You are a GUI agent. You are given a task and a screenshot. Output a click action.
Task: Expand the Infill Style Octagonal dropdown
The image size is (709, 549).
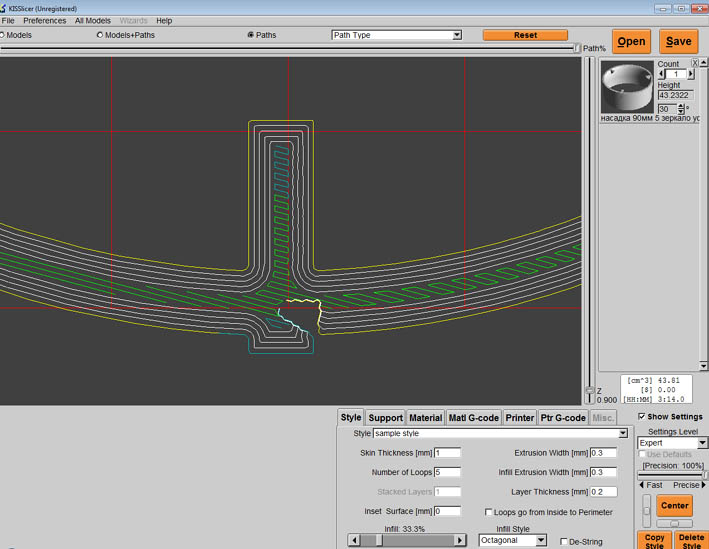pos(540,540)
